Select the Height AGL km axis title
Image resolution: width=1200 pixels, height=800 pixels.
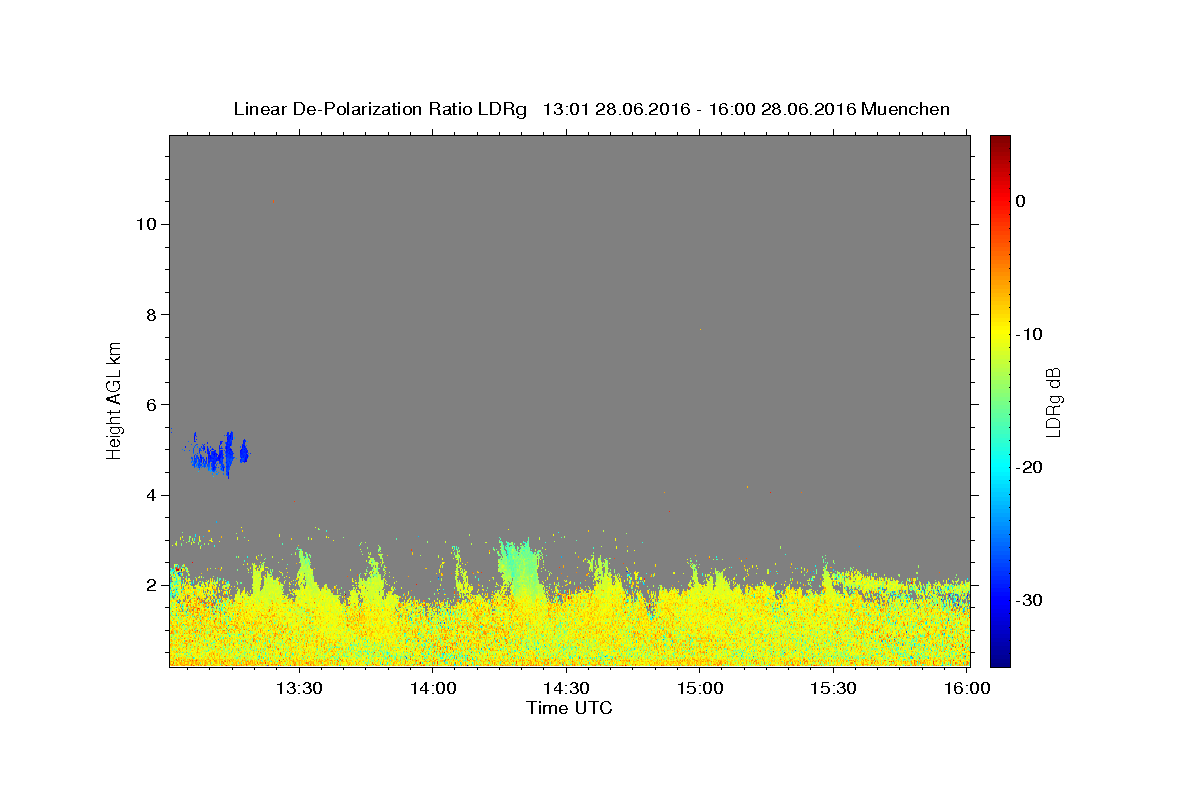pyautogui.click(x=114, y=400)
